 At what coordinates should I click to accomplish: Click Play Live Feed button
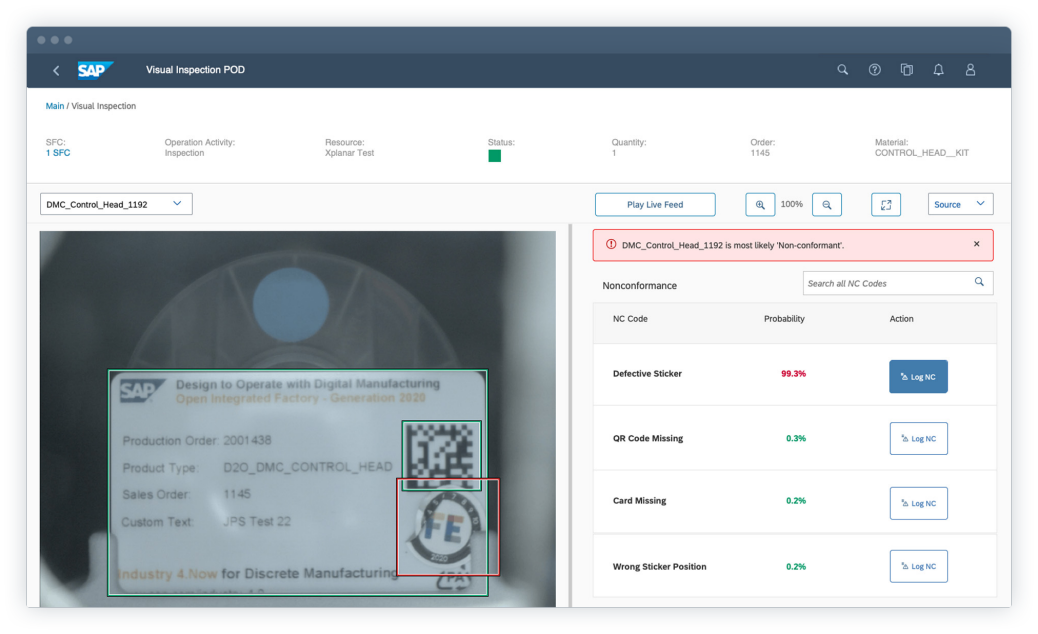point(655,205)
